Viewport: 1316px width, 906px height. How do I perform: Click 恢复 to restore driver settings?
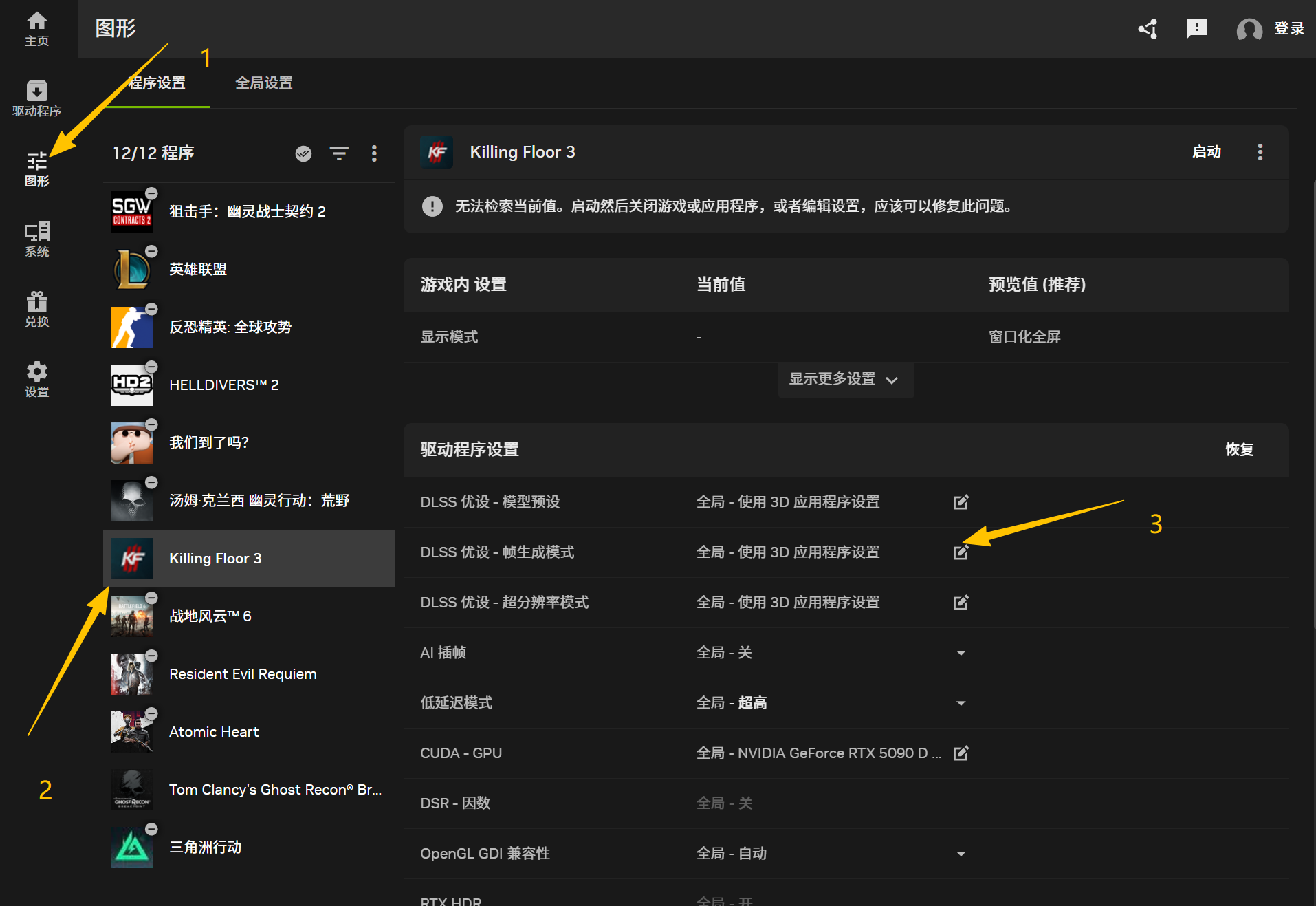1240,450
